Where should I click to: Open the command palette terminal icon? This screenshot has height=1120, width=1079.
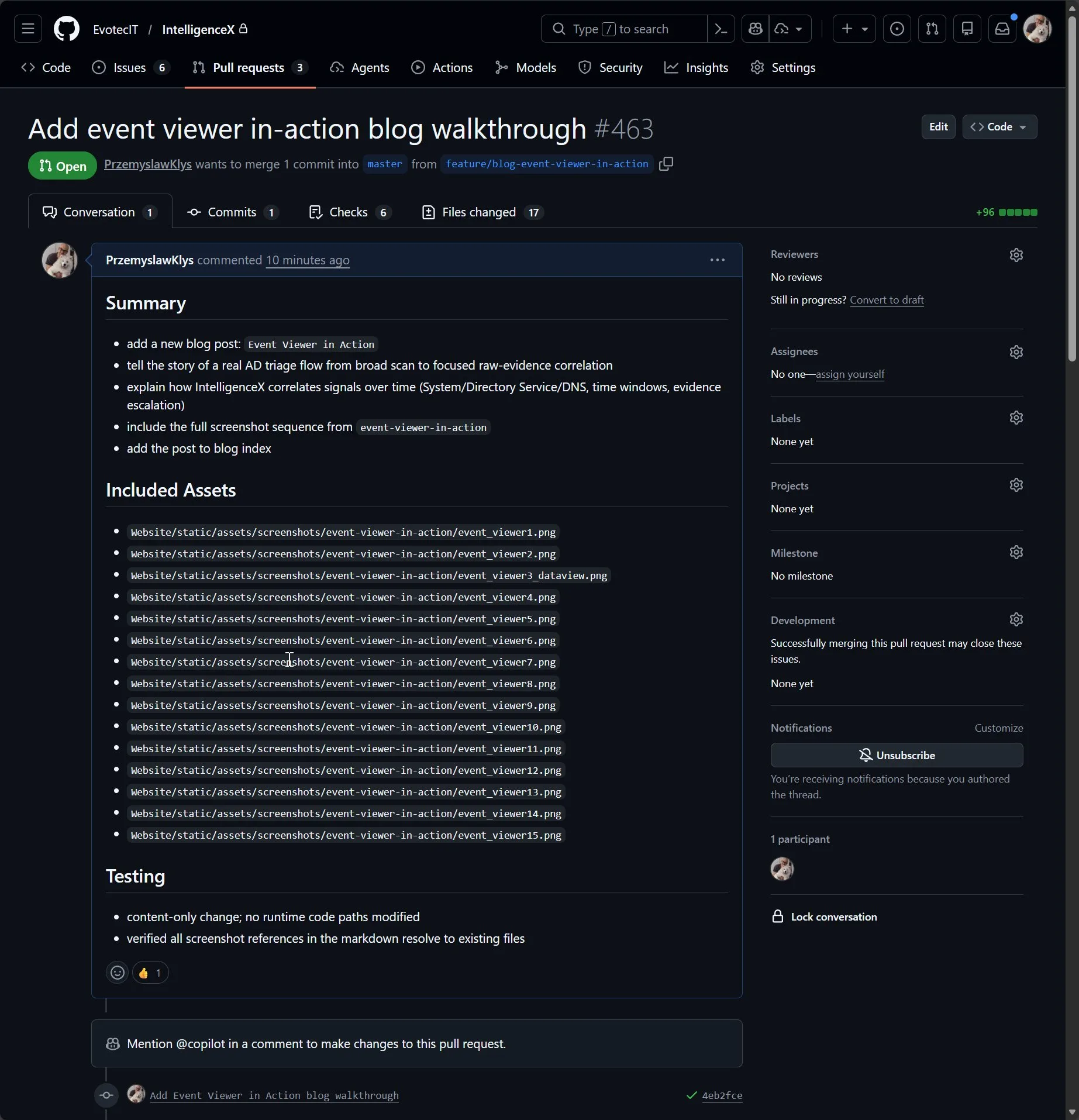(721, 29)
